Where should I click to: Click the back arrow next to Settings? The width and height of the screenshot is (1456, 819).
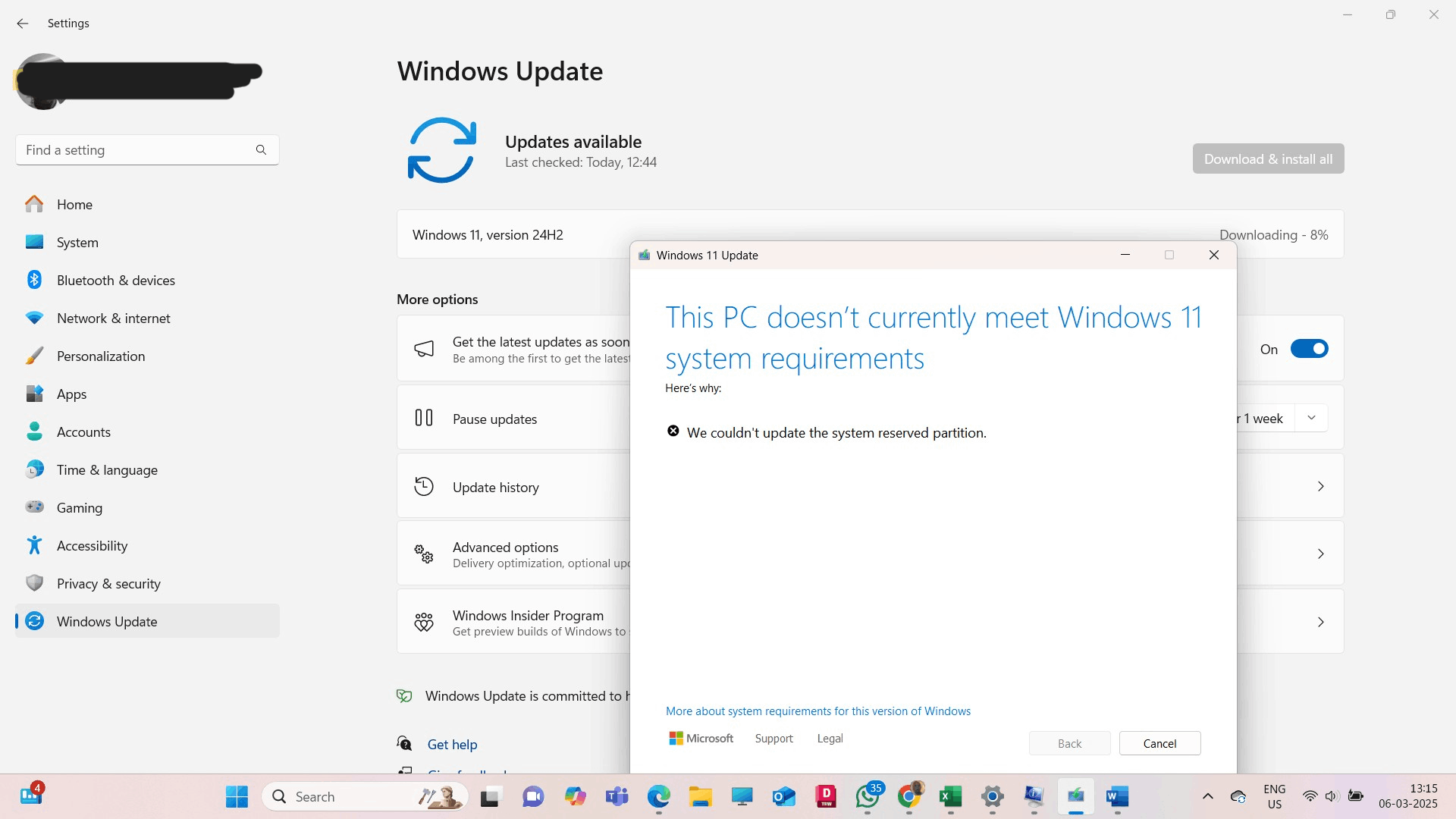click(x=23, y=24)
